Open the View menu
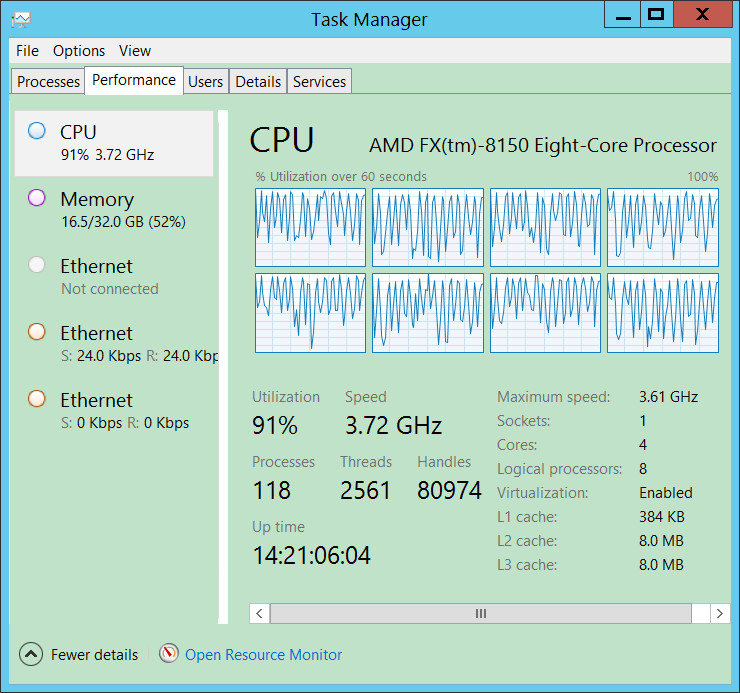Screen dimensions: 740x693 coord(135,51)
